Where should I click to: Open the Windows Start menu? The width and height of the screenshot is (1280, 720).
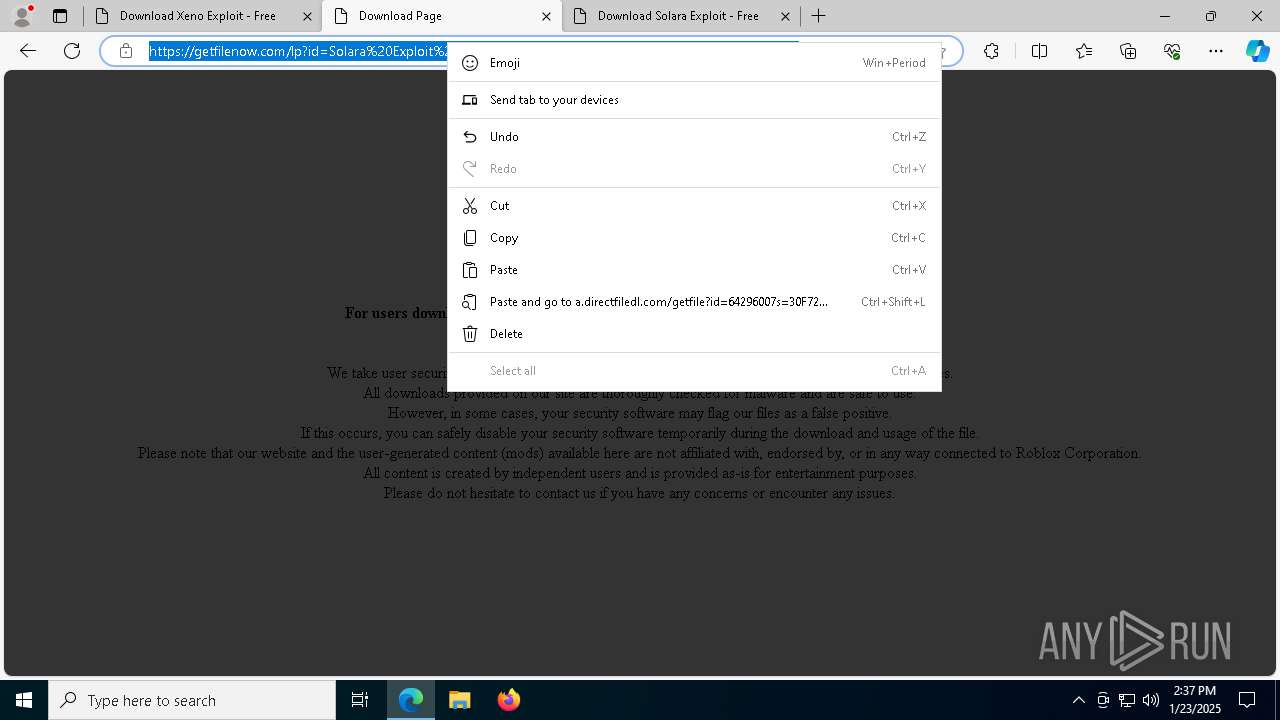pyautogui.click(x=24, y=700)
